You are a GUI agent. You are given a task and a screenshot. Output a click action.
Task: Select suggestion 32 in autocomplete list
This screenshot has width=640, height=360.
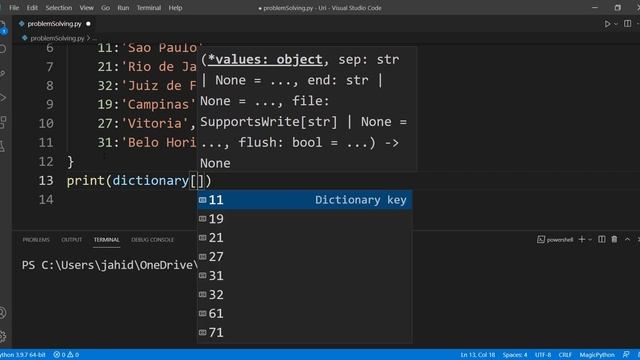[x=304, y=295]
